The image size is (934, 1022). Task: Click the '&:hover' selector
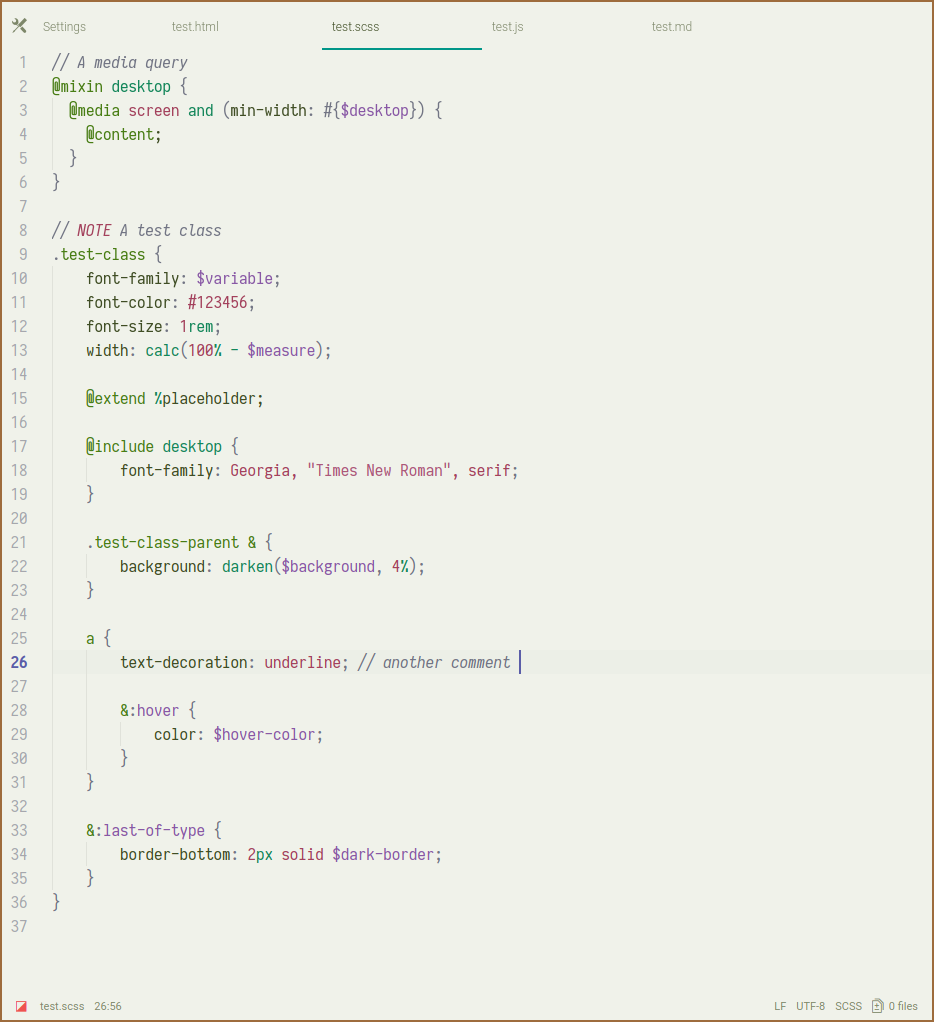point(150,710)
